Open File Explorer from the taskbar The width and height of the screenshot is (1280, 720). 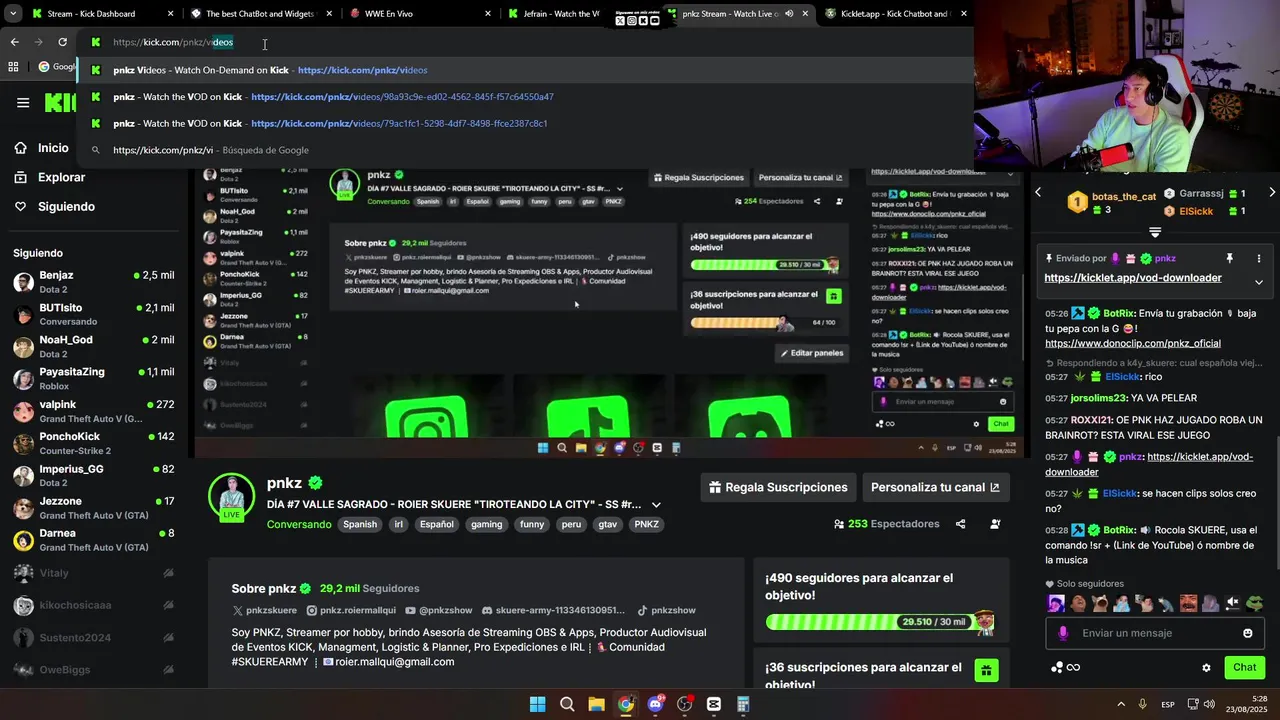596,704
